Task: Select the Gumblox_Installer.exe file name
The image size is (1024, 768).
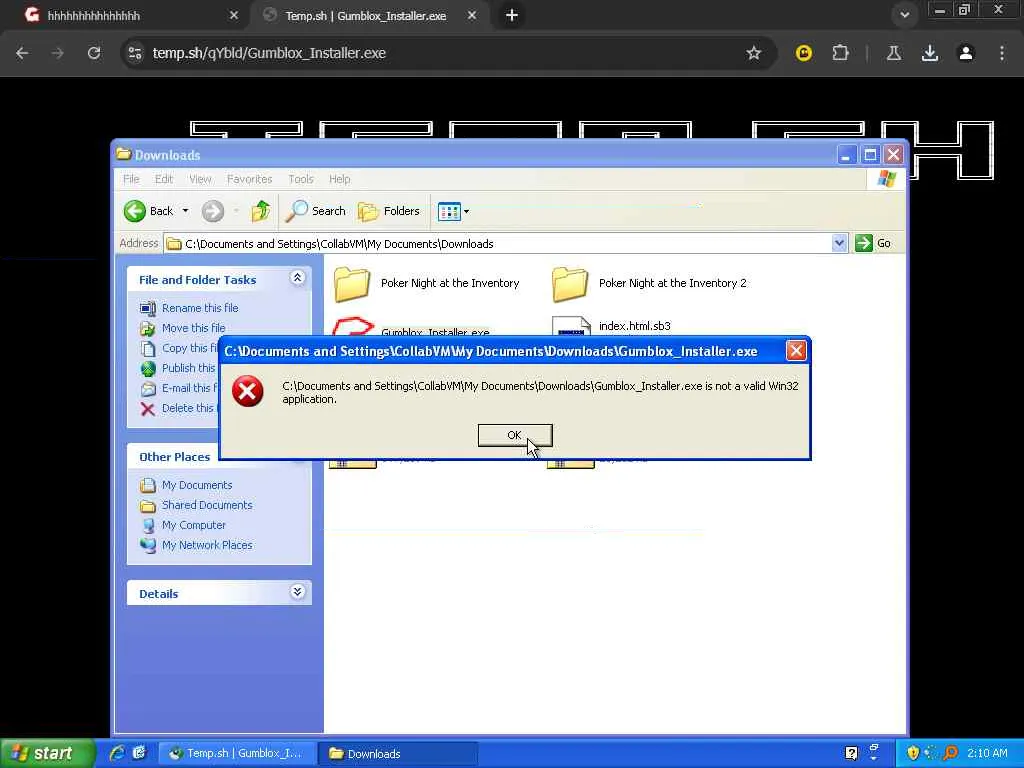Action: [x=435, y=332]
